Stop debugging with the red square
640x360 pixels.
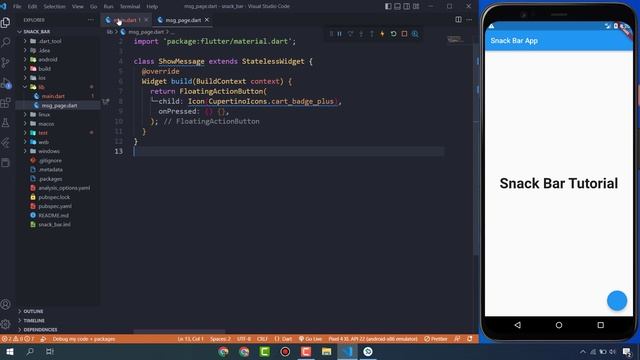pyautogui.click(x=404, y=34)
